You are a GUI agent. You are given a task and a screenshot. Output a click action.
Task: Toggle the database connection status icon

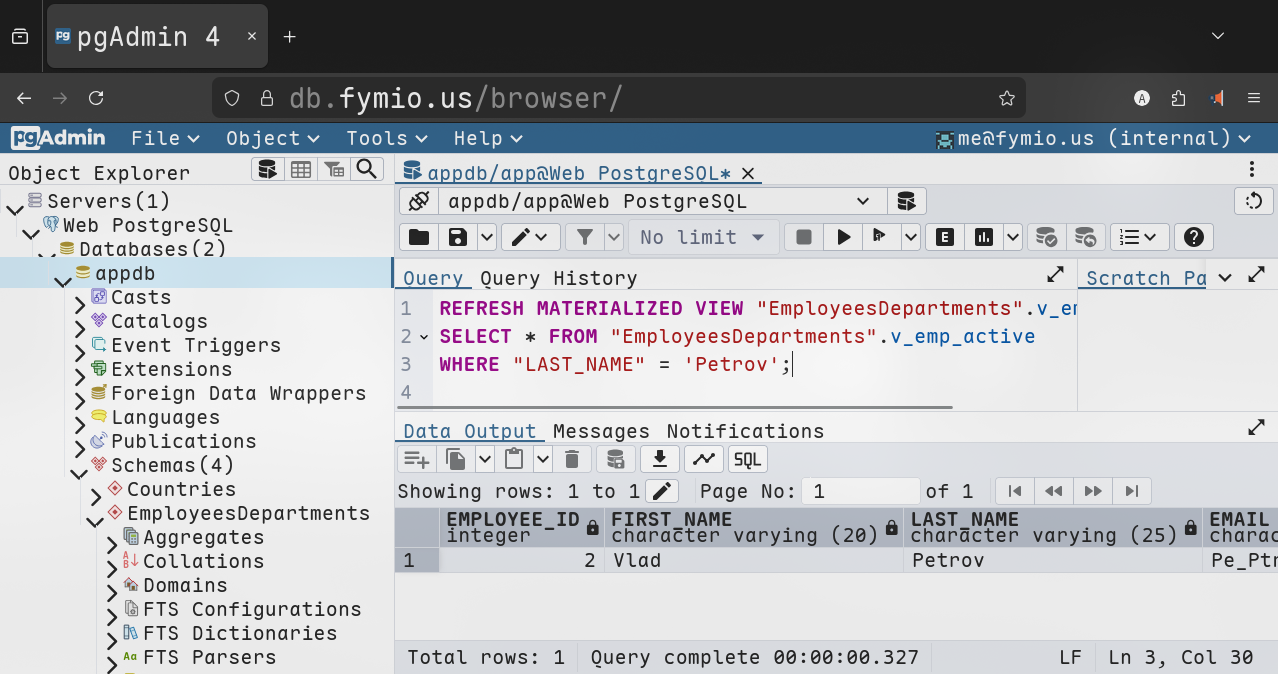(419, 201)
